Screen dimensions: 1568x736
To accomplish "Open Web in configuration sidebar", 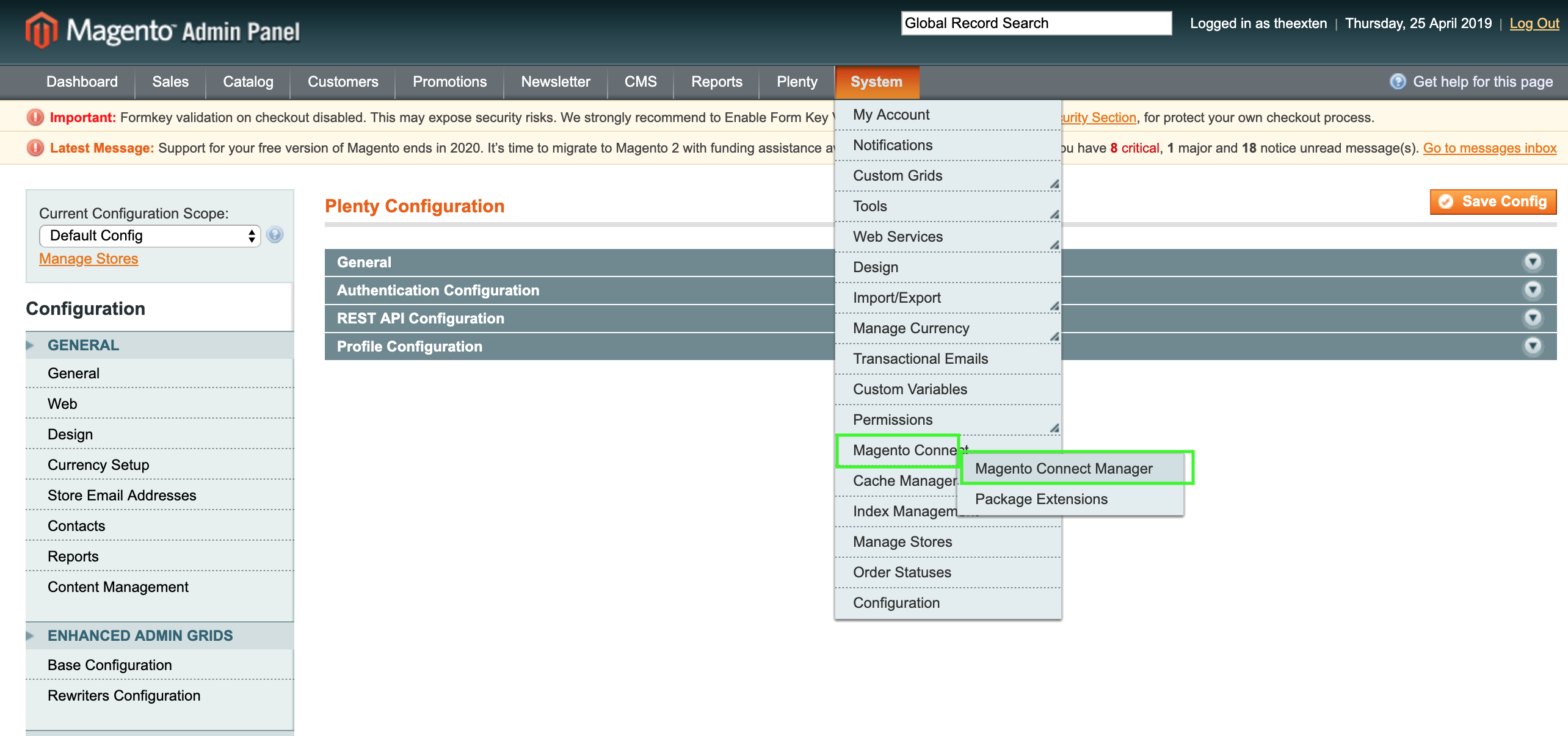I will point(160,404).
